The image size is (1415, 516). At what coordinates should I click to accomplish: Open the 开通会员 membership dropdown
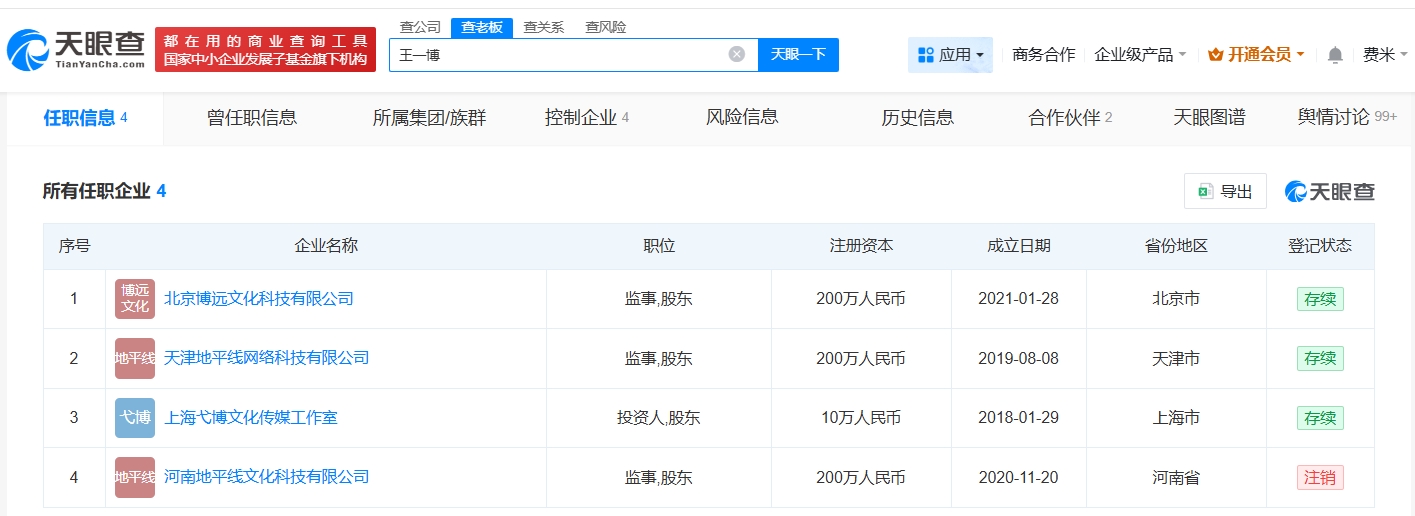1256,55
